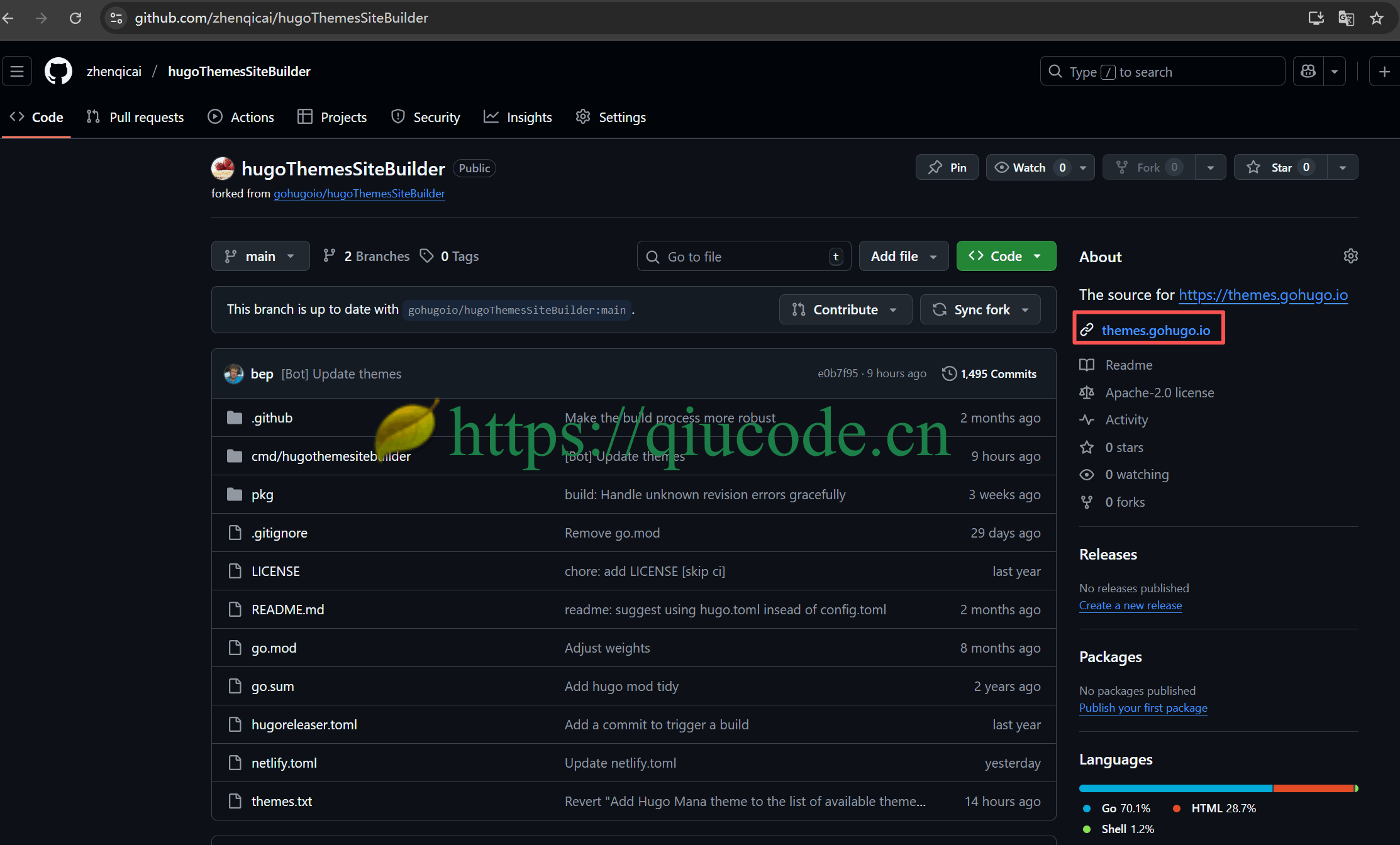Bookmark page with star icon
Image resolution: width=1400 pixels, height=845 pixels.
pos(1377,18)
